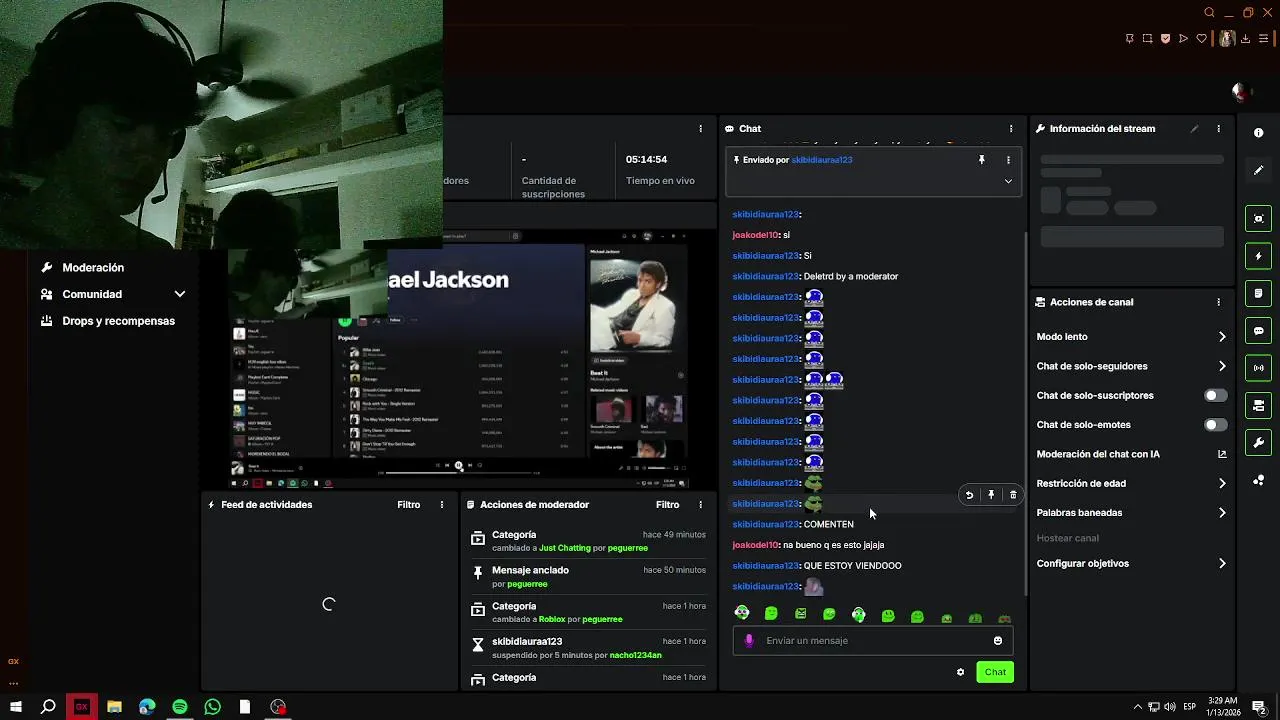Open Información del stream three-dot menu

1218,129
